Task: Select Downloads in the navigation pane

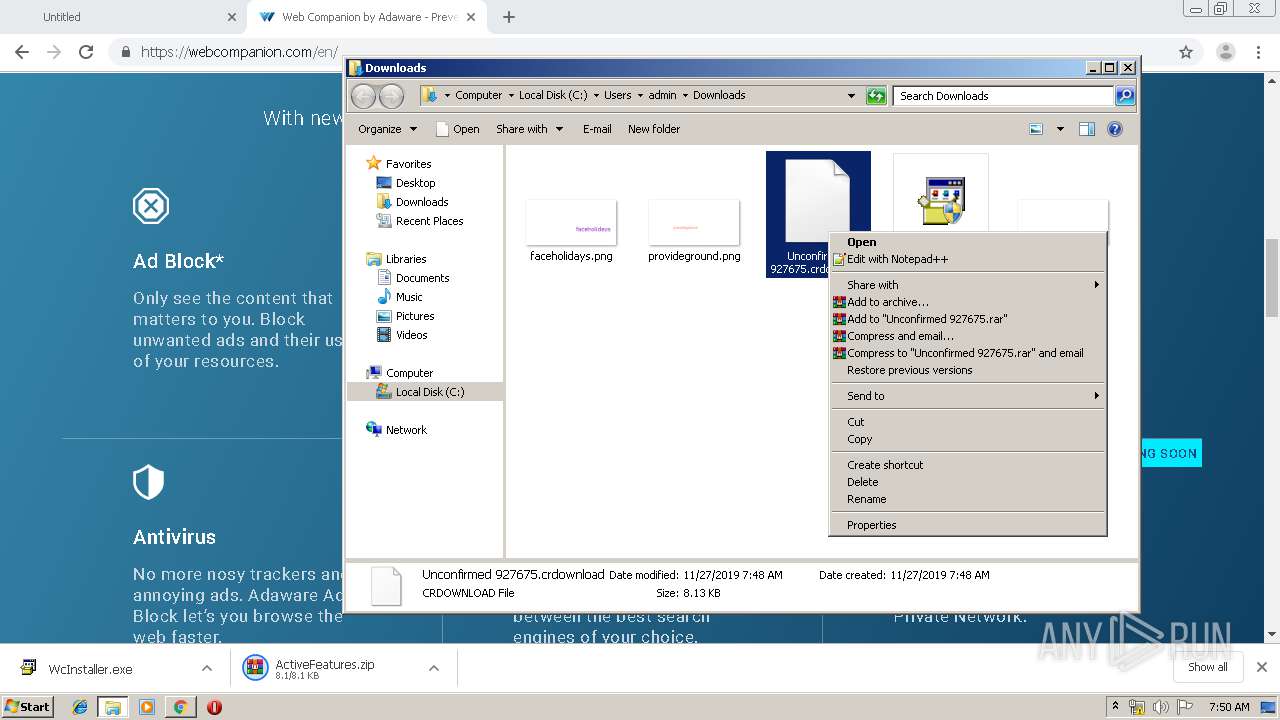Action: click(x=412, y=202)
